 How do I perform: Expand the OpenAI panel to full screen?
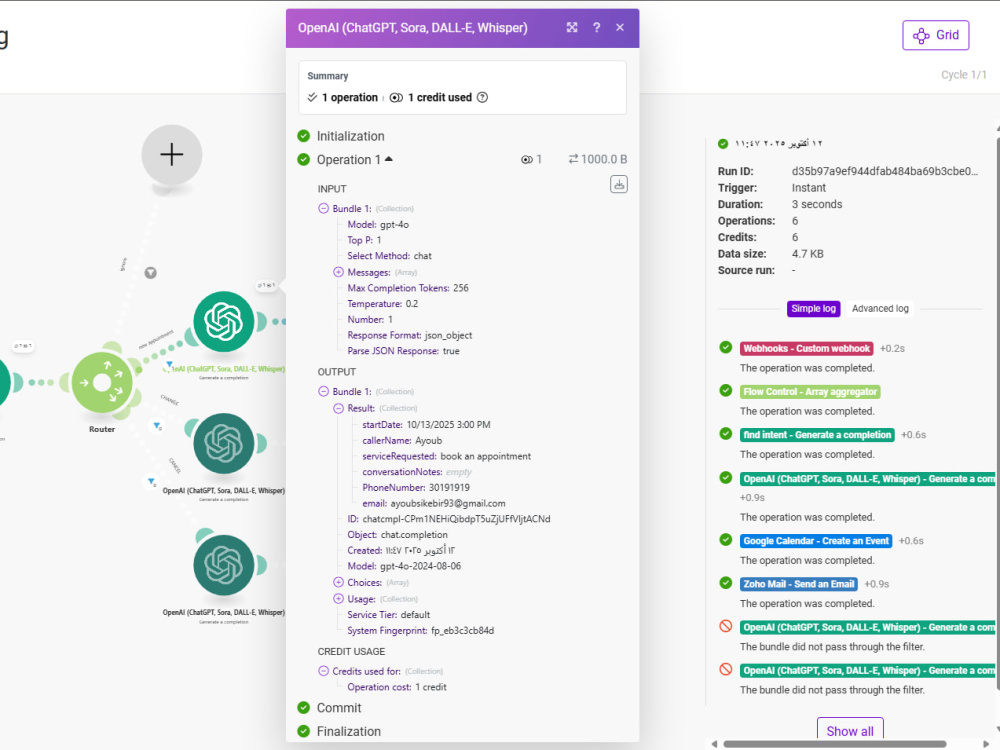click(x=572, y=27)
